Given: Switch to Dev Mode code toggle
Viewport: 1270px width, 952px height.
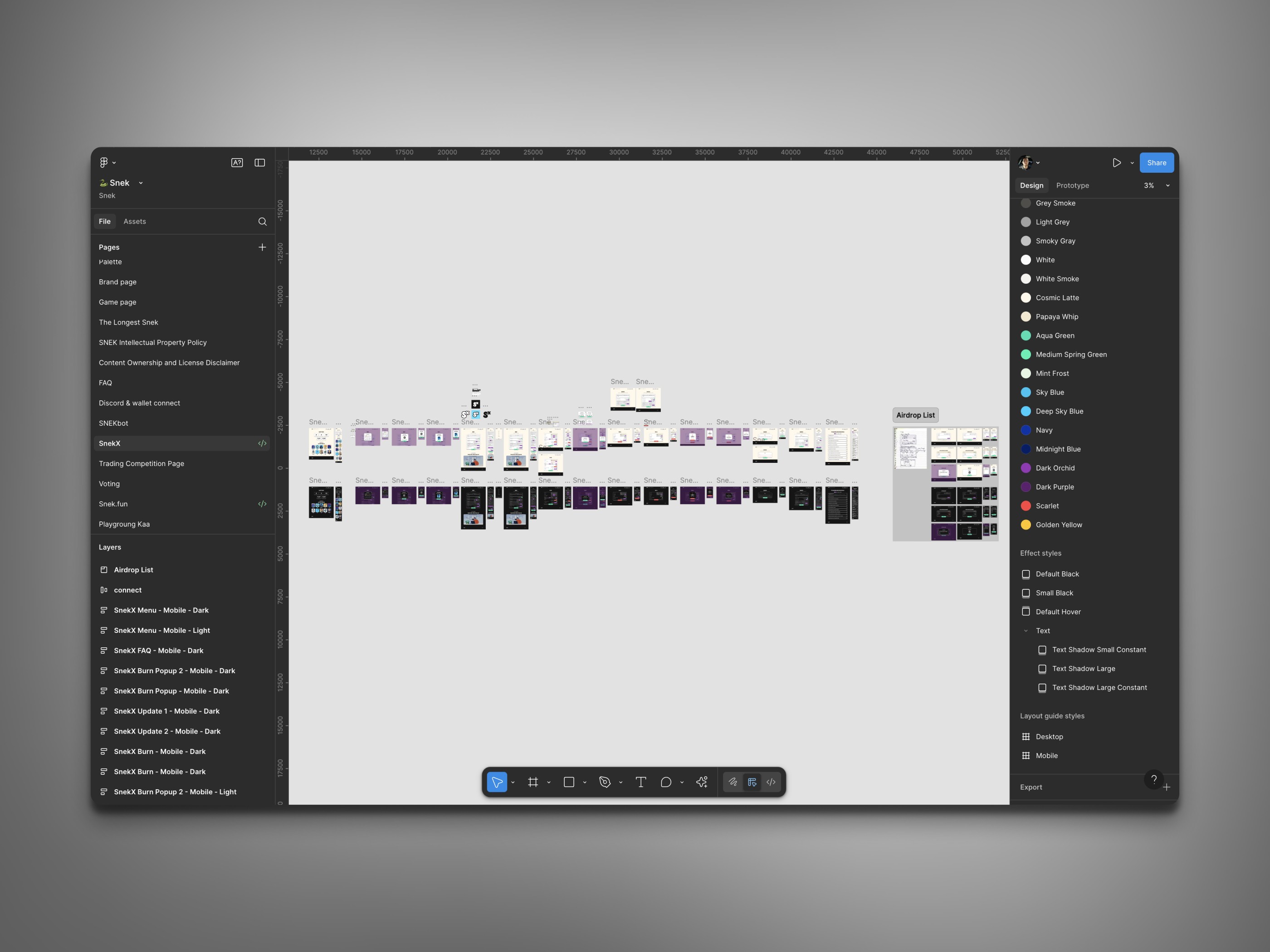Looking at the screenshot, I should click(x=771, y=782).
